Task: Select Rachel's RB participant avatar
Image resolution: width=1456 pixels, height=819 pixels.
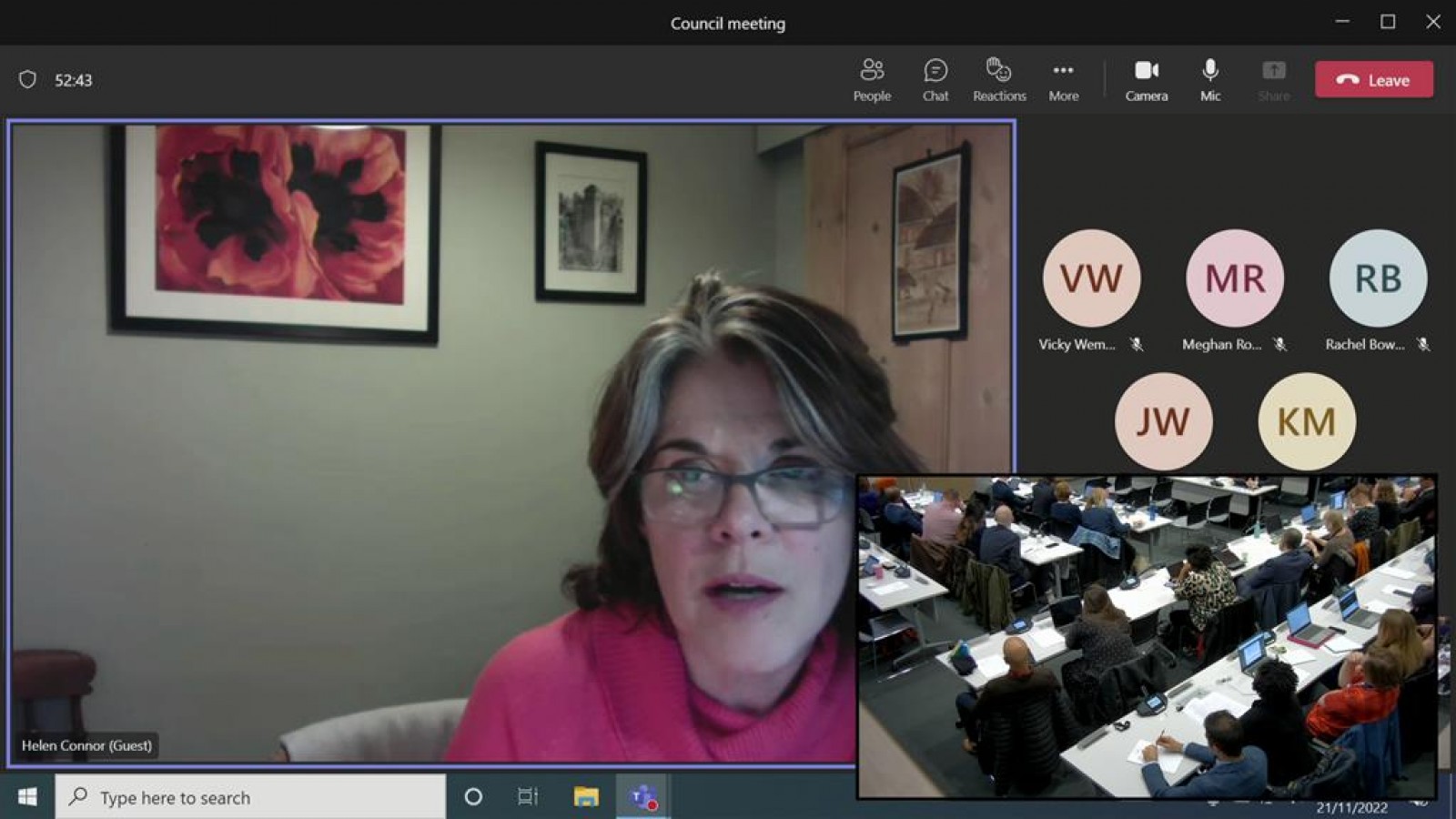Action: click(x=1378, y=278)
